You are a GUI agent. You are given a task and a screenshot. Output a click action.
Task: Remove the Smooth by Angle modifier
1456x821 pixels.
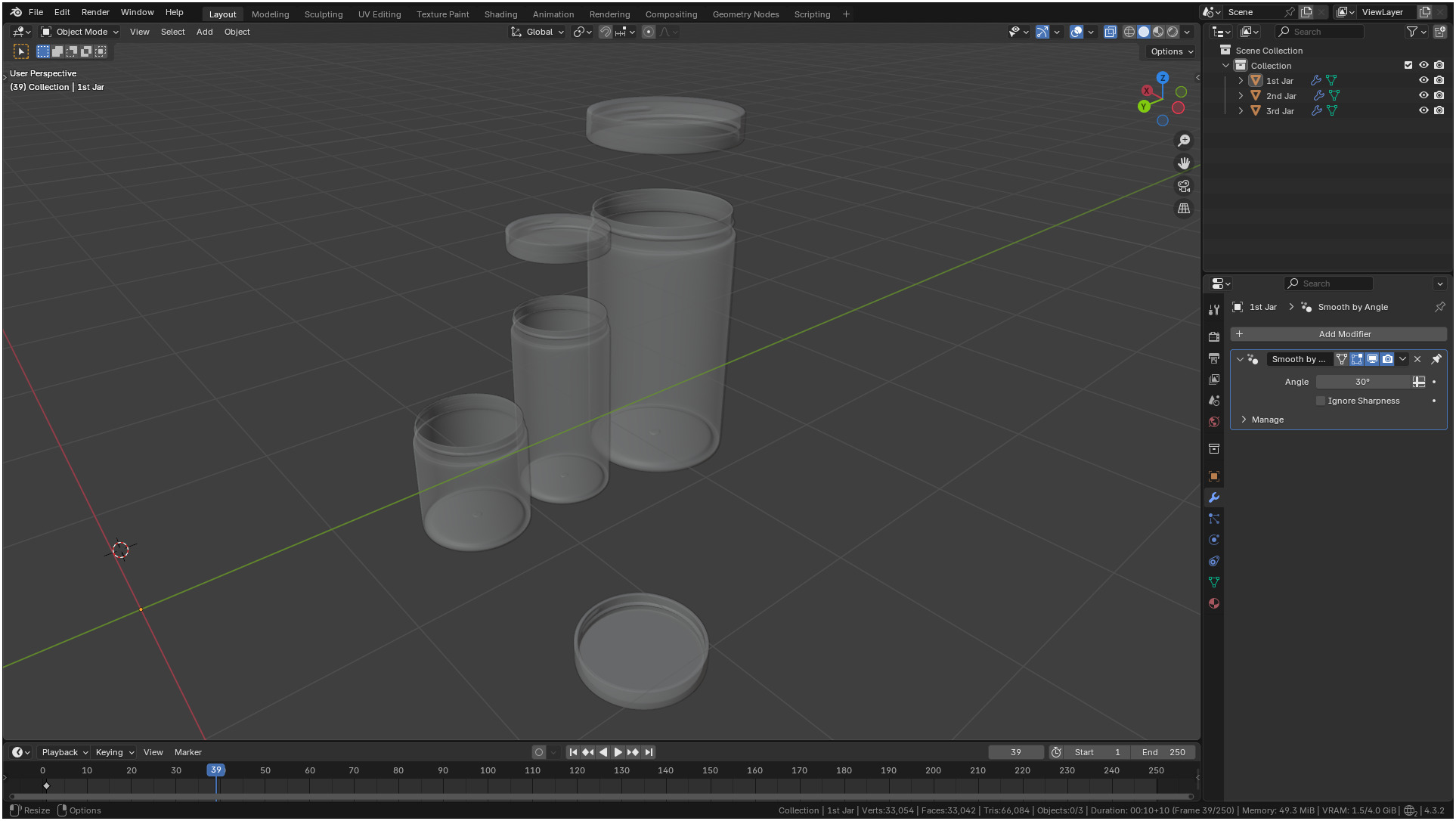[x=1417, y=359]
